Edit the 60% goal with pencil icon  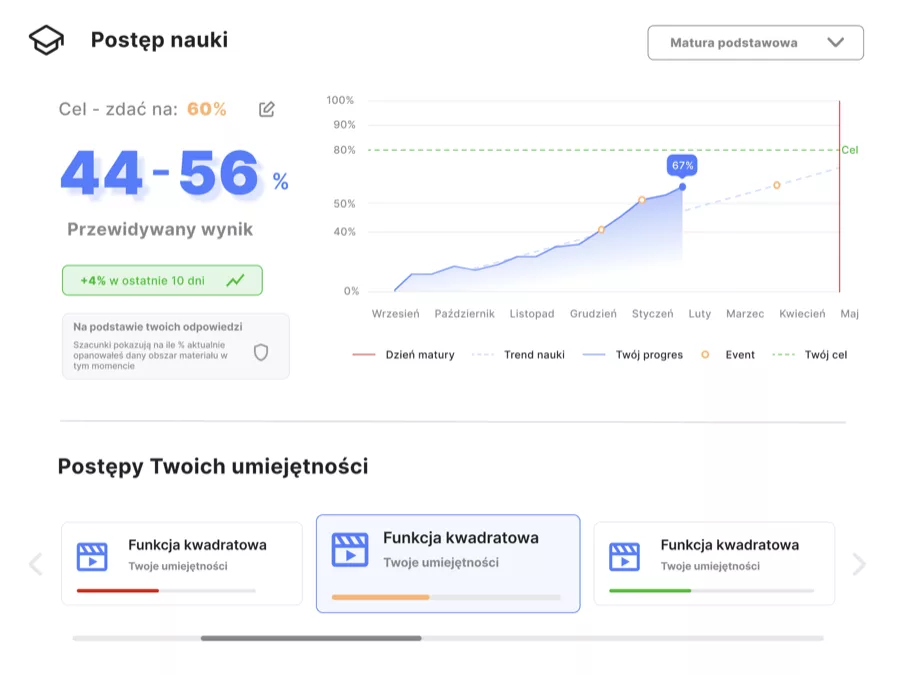(x=266, y=109)
